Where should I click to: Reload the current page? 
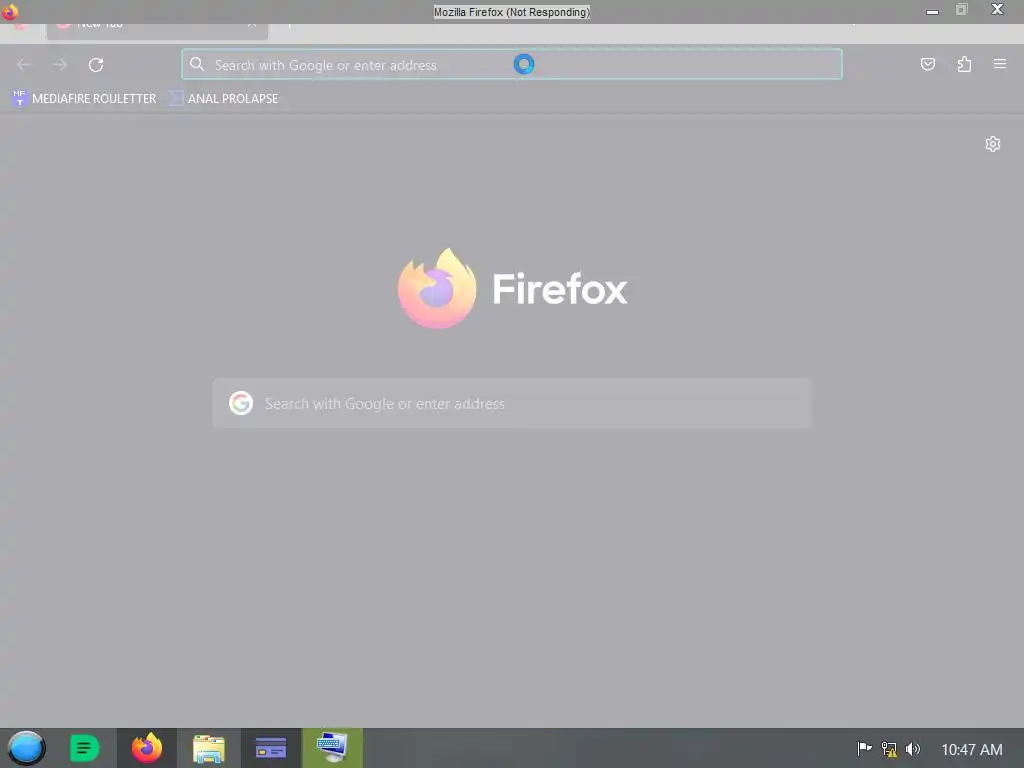pos(96,65)
